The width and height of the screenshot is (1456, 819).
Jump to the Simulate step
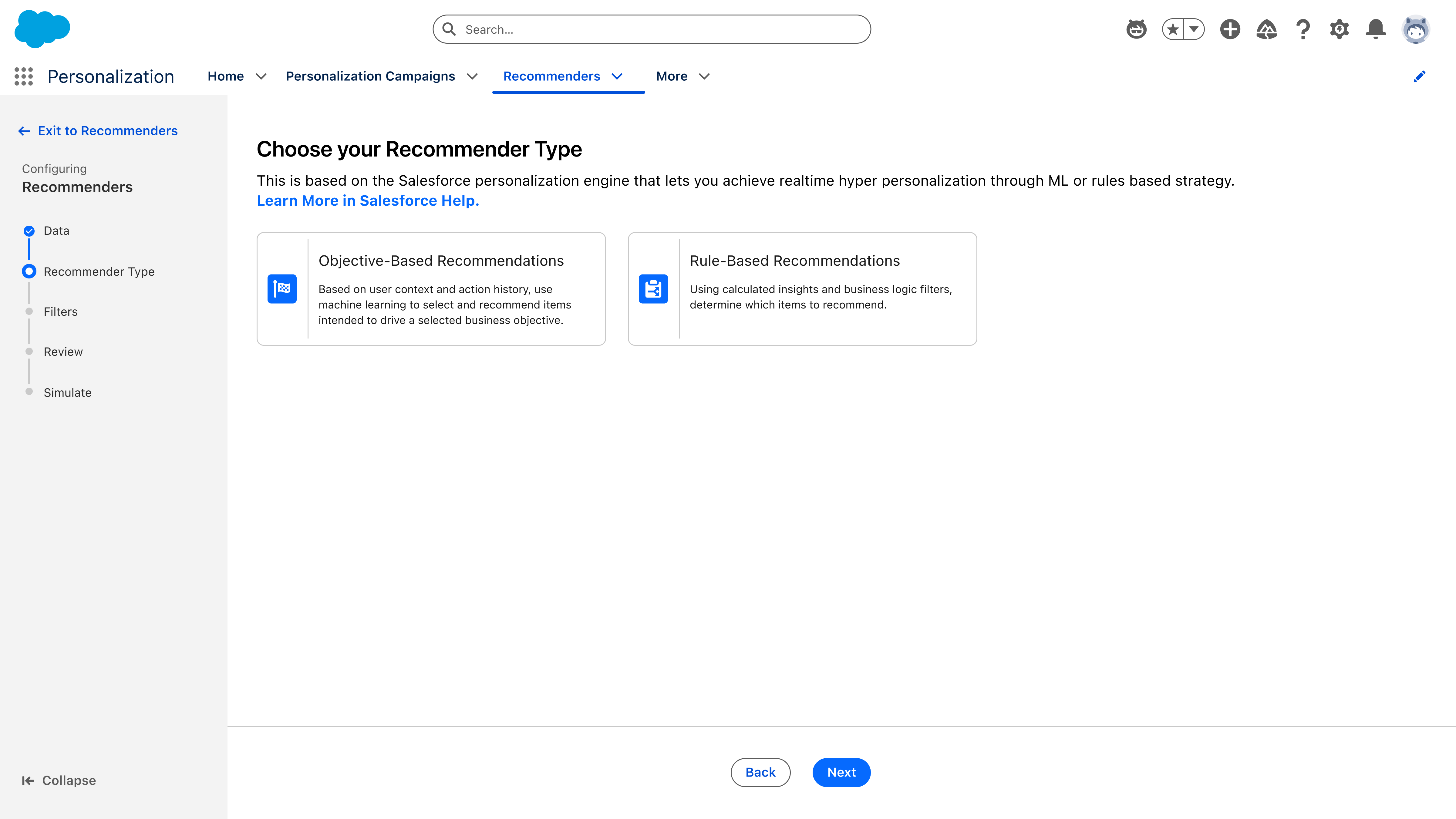[67, 392]
